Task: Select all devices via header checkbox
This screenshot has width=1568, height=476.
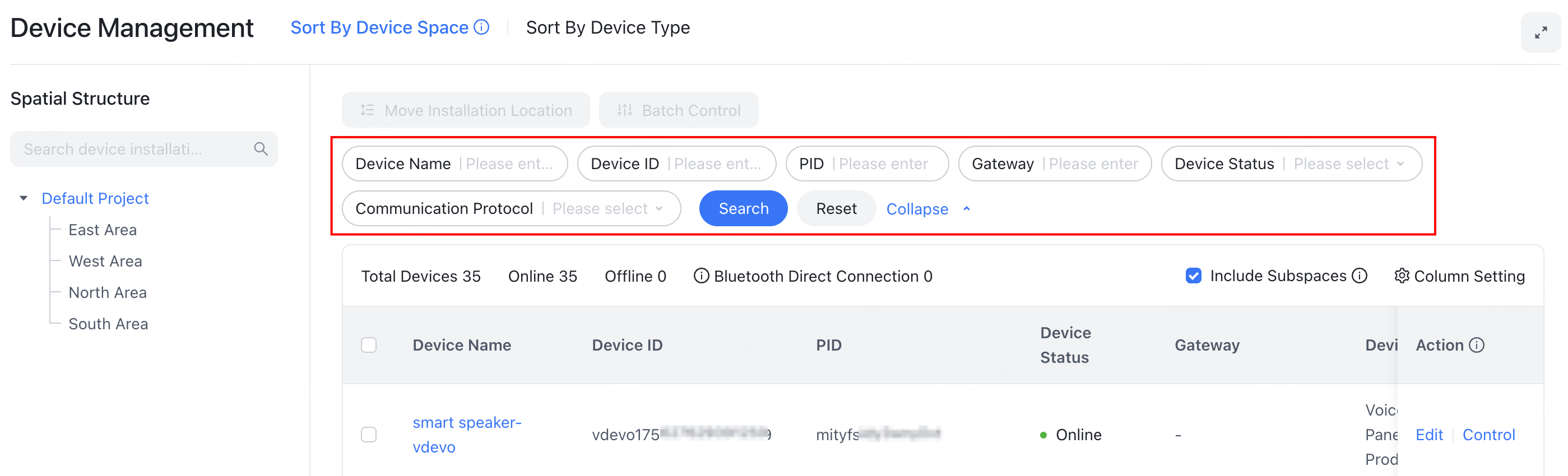Action: coord(369,345)
